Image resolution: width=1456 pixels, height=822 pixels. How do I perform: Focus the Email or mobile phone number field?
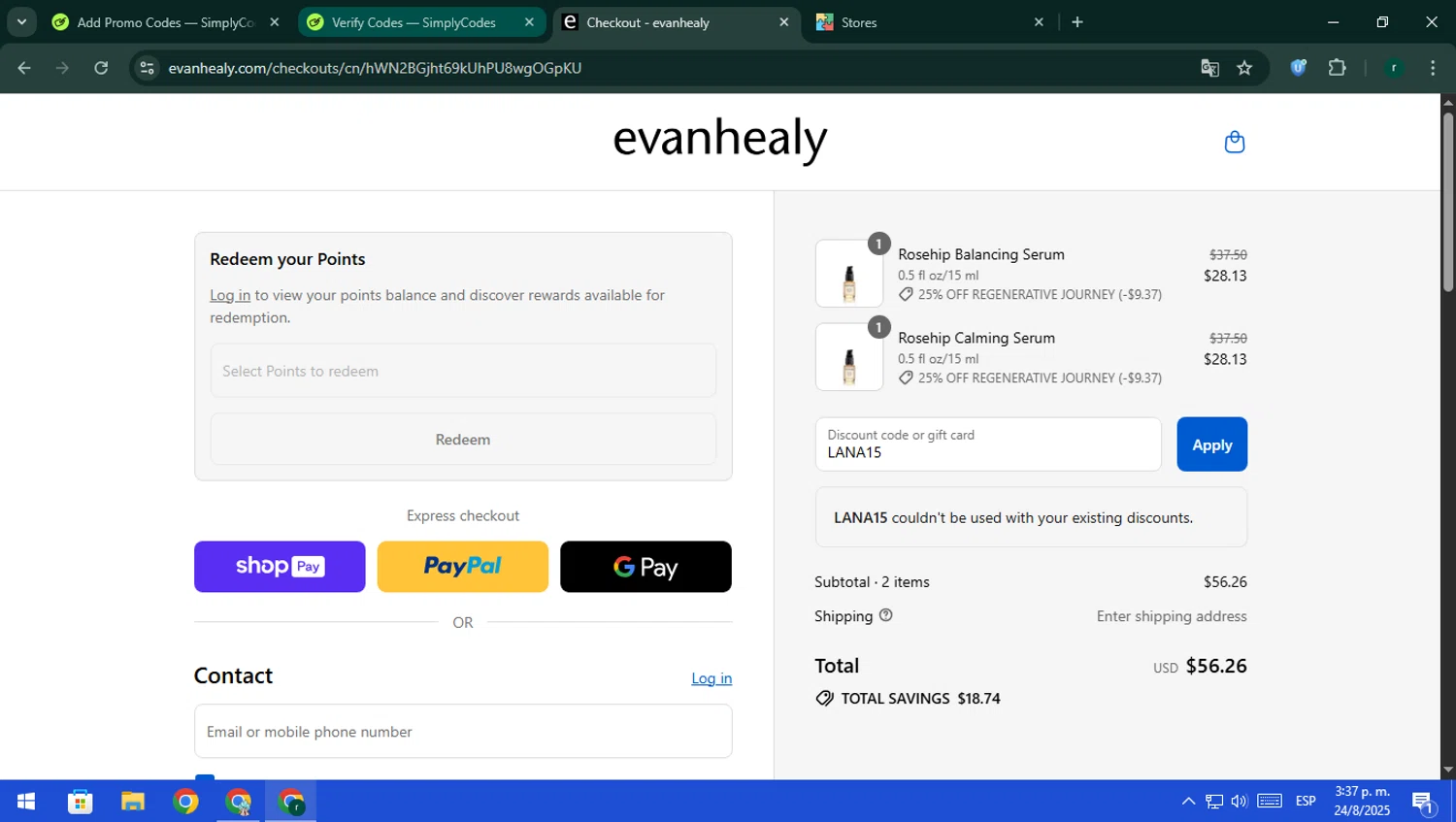pyautogui.click(x=463, y=731)
